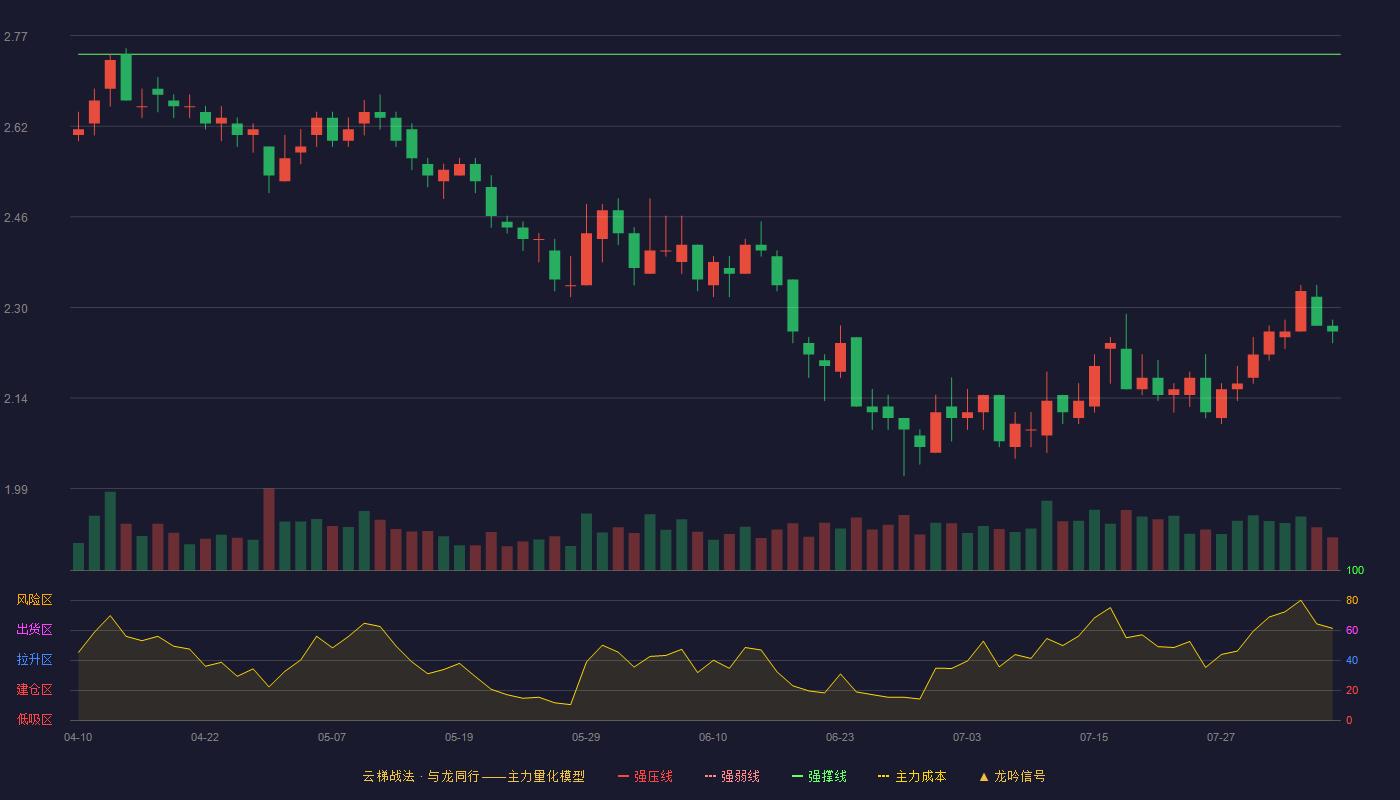This screenshot has width=1400, height=800.
Task: Toggle the 强撑线 legend item
Action: click(x=819, y=776)
